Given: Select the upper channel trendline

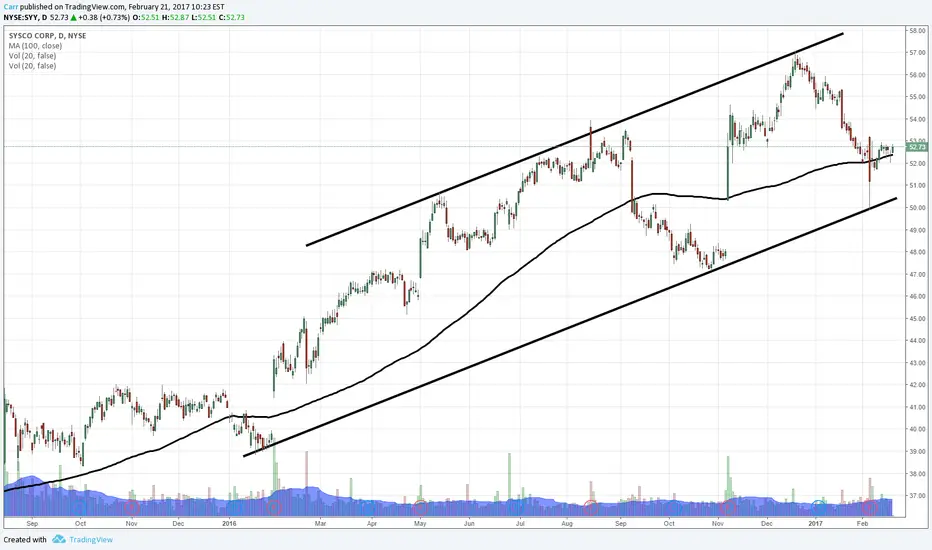Looking at the screenshot, I should tap(575, 139).
